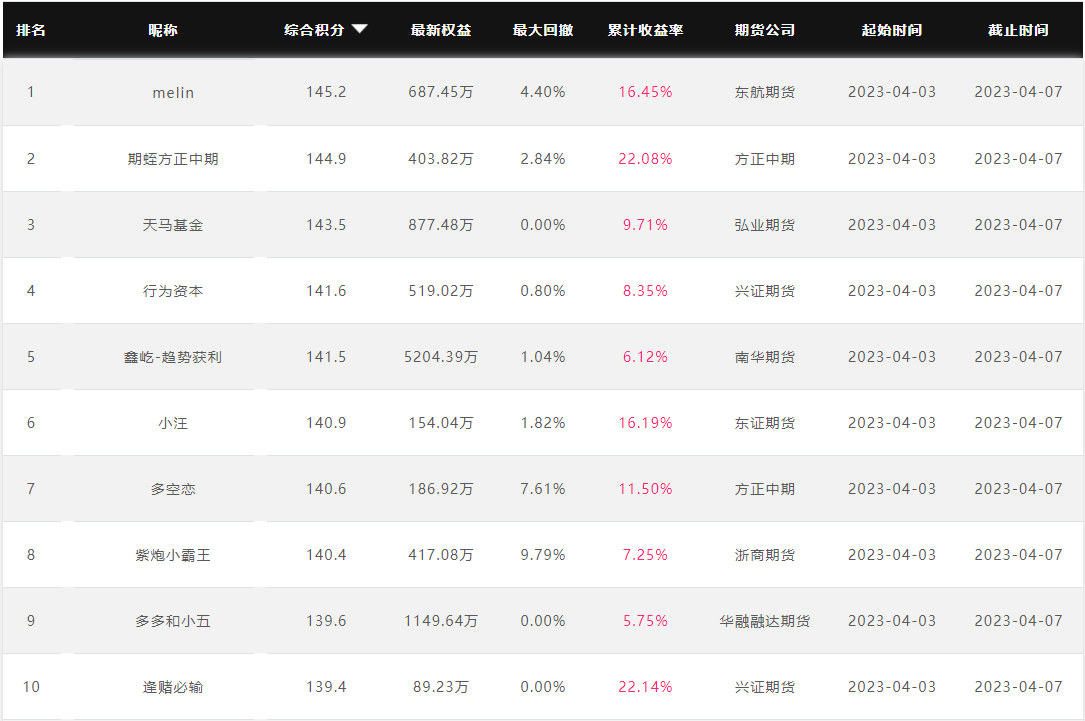Select nickname 小汪
The image size is (1085, 721).
[x=173, y=423]
